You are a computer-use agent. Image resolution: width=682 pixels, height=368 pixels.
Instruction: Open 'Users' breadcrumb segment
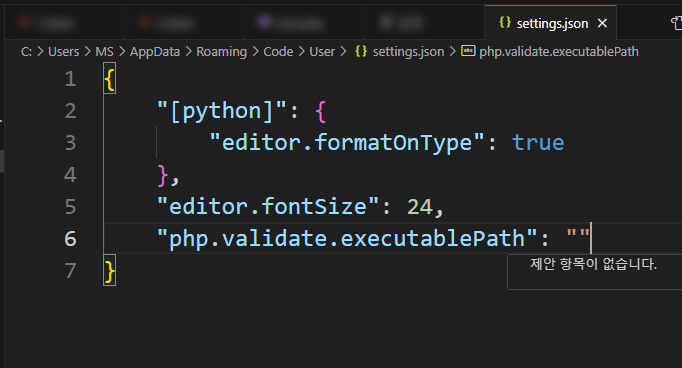coord(64,52)
